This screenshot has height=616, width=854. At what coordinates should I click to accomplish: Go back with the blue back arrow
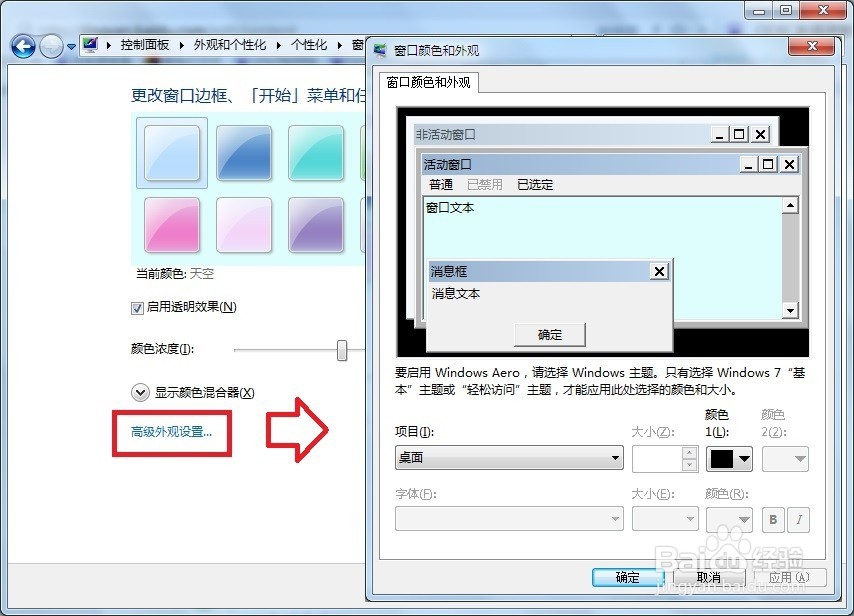[x=23, y=46]
